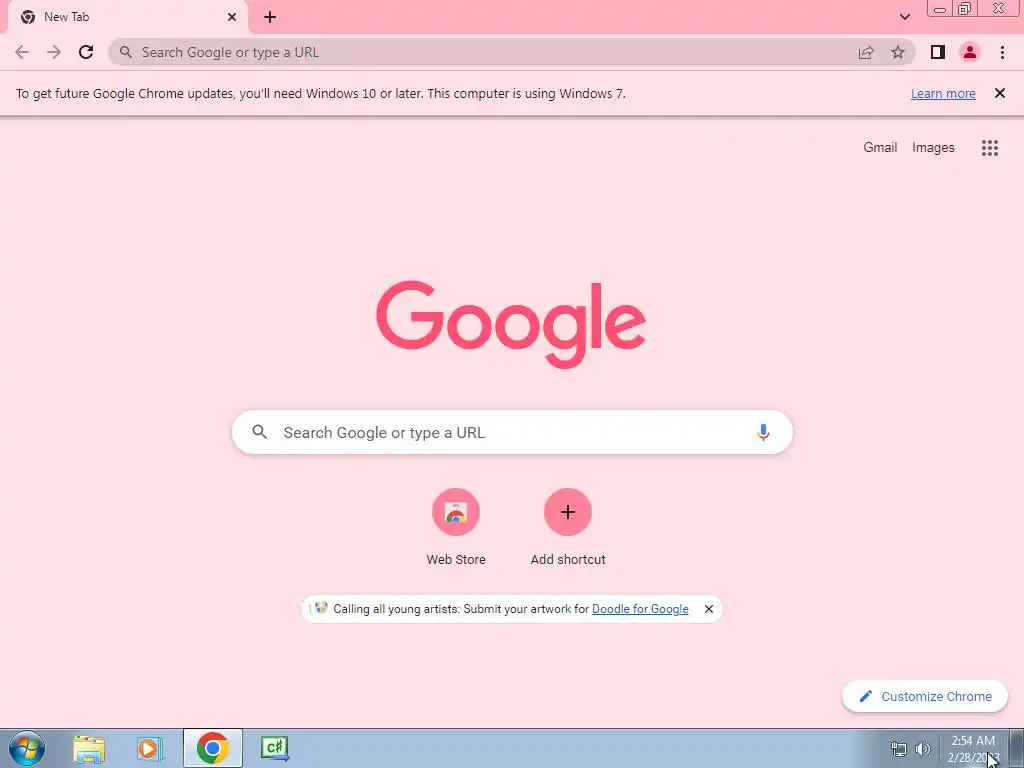Screen dimensions: 1024x768
Task: Expand the tab search dropdown arrow
Action: point(904,17)
